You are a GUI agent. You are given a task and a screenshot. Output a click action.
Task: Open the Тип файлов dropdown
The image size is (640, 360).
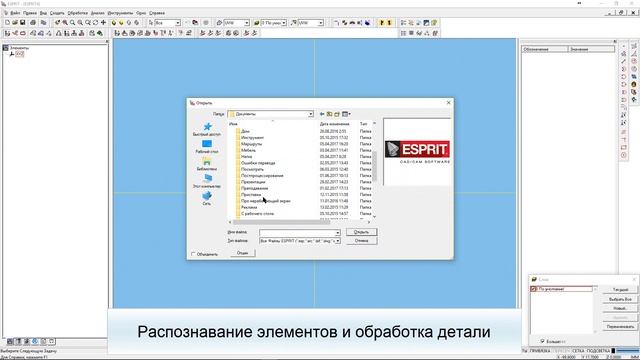338,241
